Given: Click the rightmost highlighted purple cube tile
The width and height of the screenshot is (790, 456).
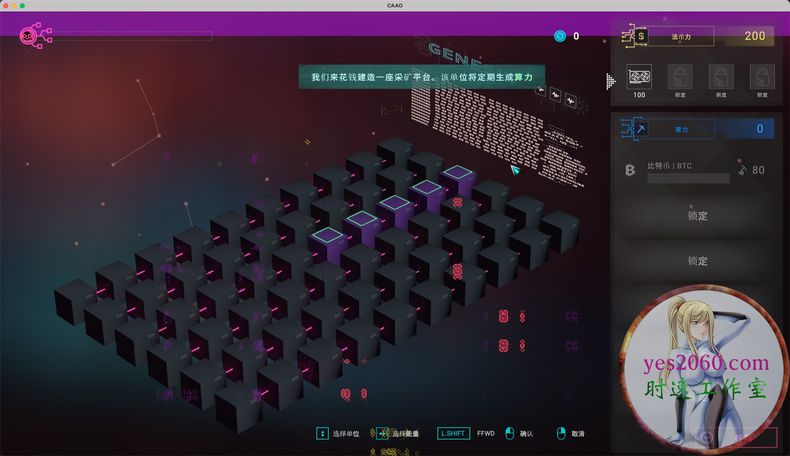Looking at the screenshot, I should coord(458,174).
